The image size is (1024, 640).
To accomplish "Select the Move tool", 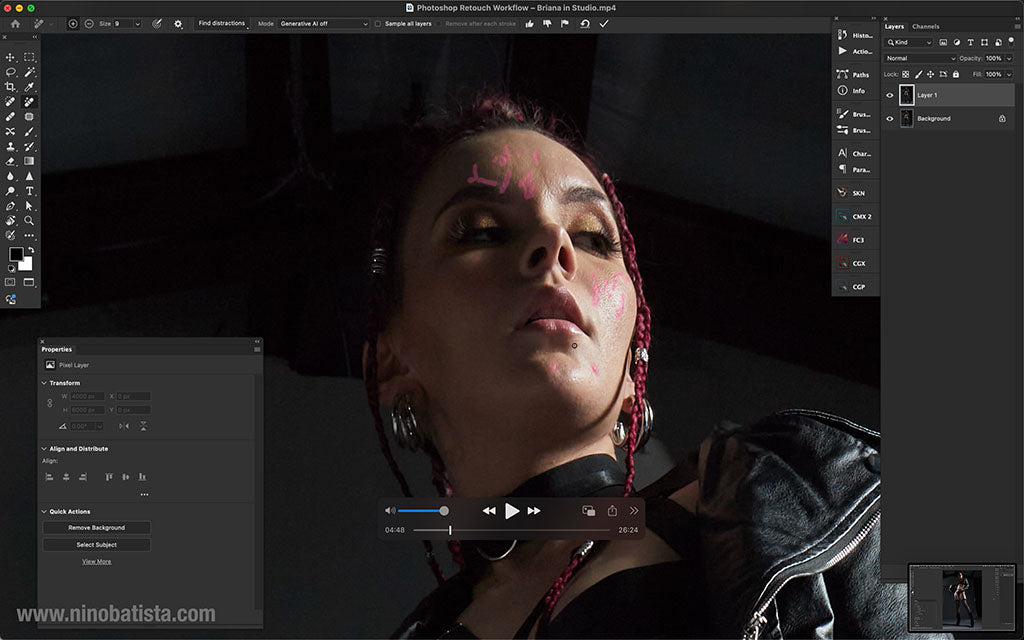I will coord(11,57).
